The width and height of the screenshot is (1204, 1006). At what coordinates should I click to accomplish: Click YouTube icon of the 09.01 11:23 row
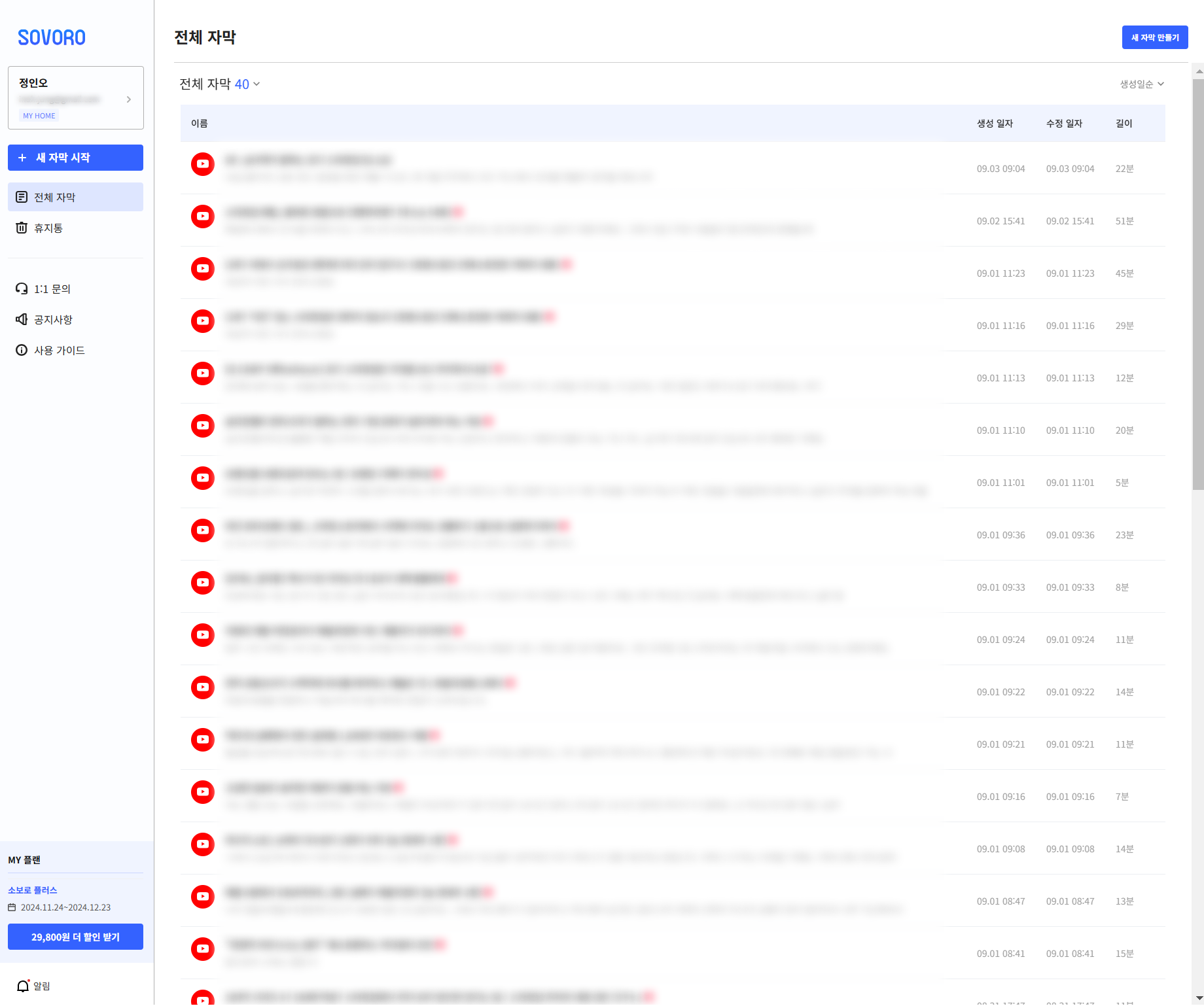203,269
